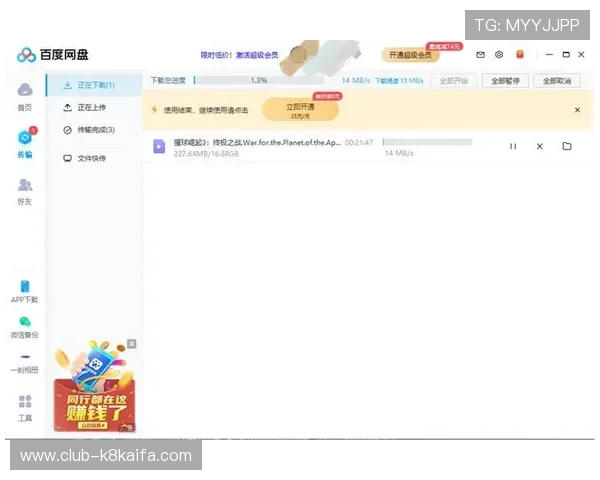Open the 传输 transfer section
The image size is (600, 480).
tap(25, 143)
